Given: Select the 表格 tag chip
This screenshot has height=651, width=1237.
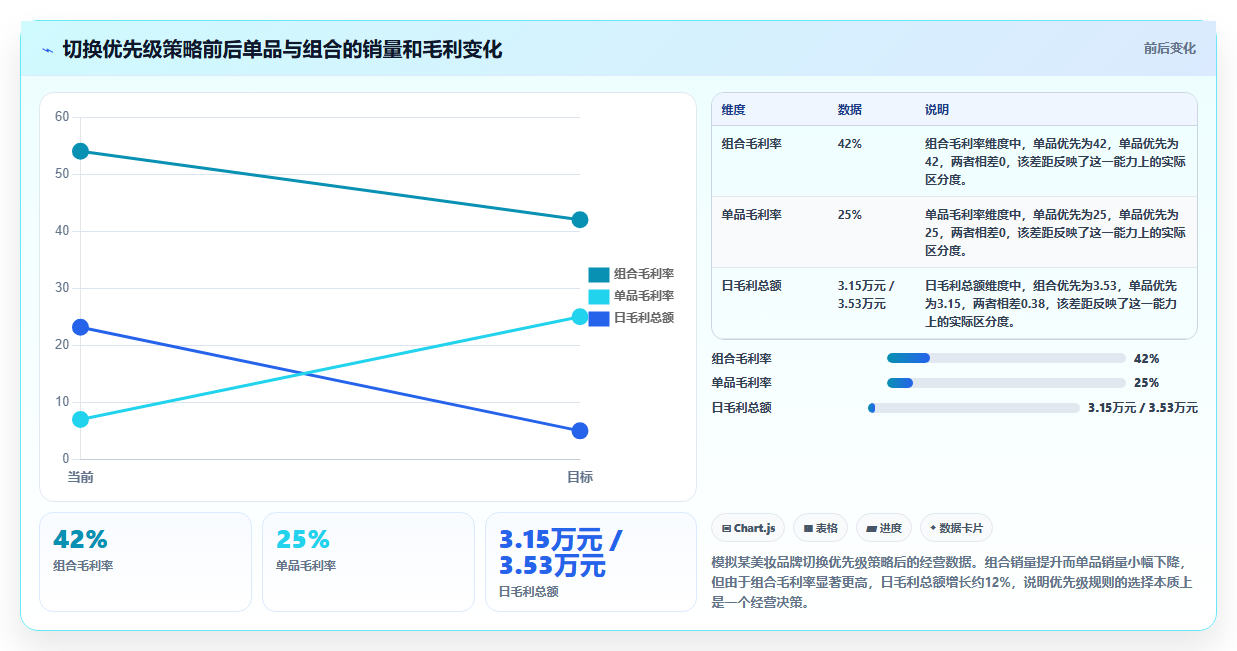Looking at the screenshot, I should pos(820,528).
